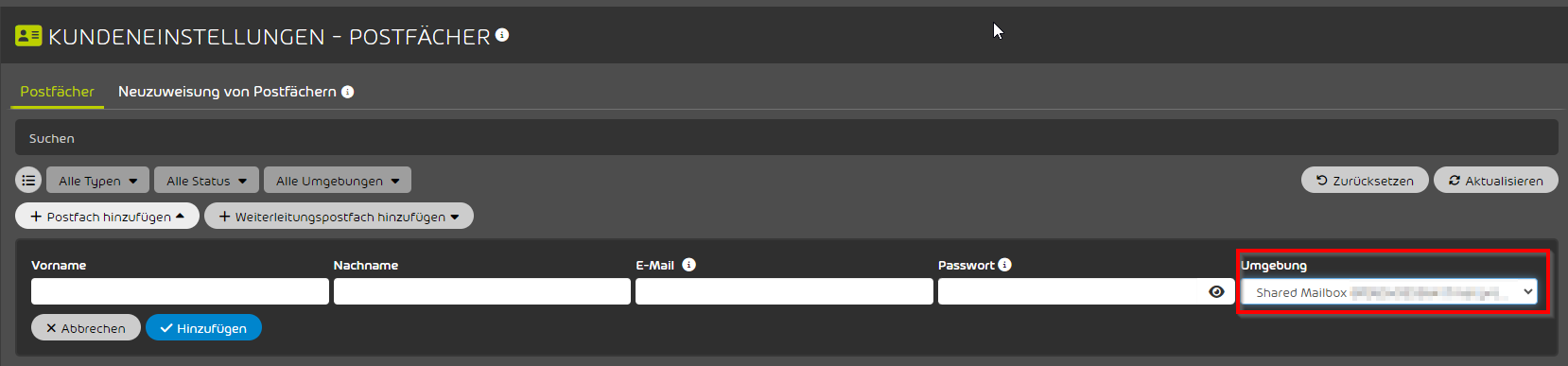The image size is (1568, 366).
Task: Click info icon beside Neuzuweisung von Postfächern
Action: (348, 92)
